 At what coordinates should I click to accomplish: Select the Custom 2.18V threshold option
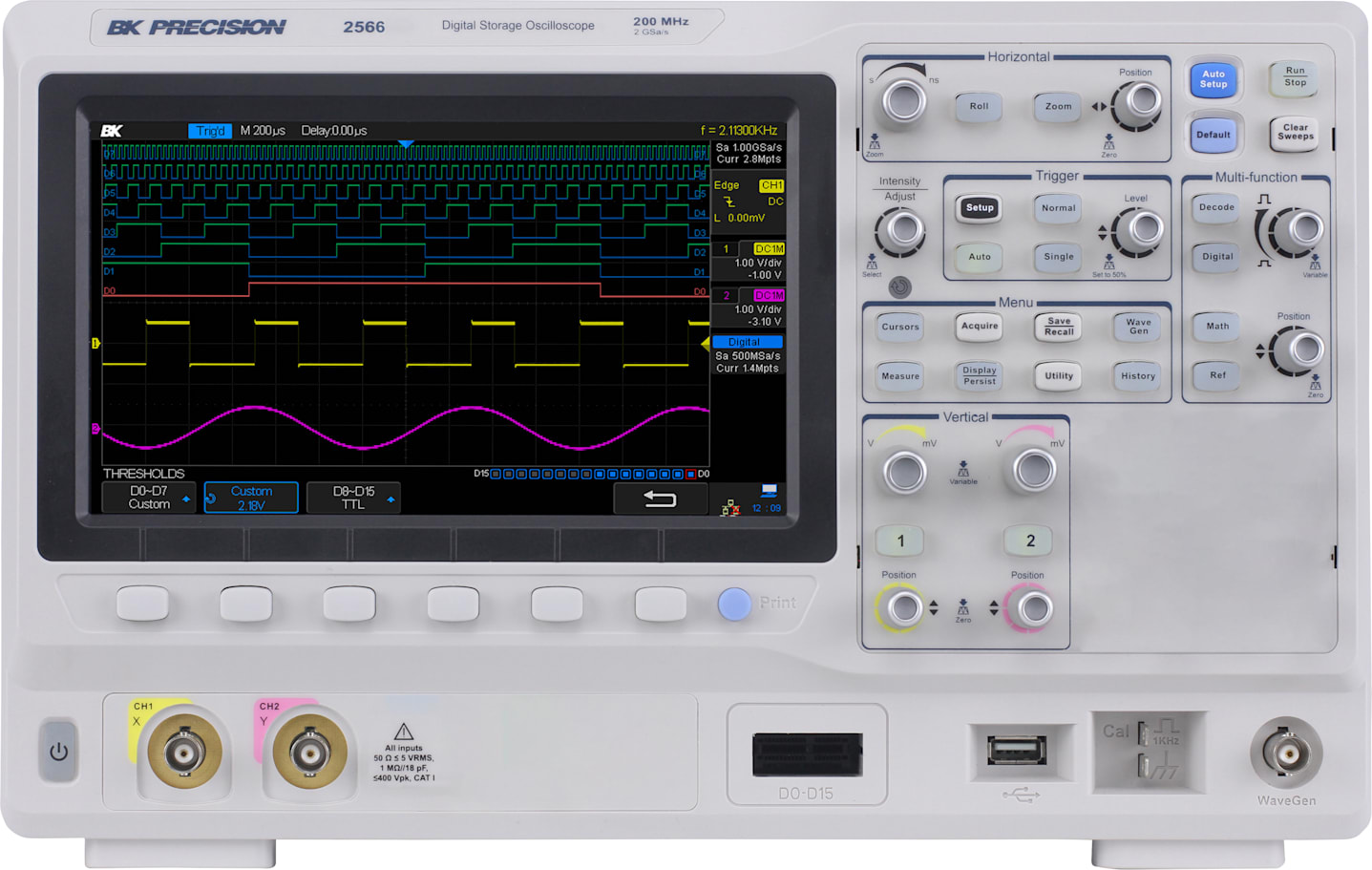pos(251,497)
